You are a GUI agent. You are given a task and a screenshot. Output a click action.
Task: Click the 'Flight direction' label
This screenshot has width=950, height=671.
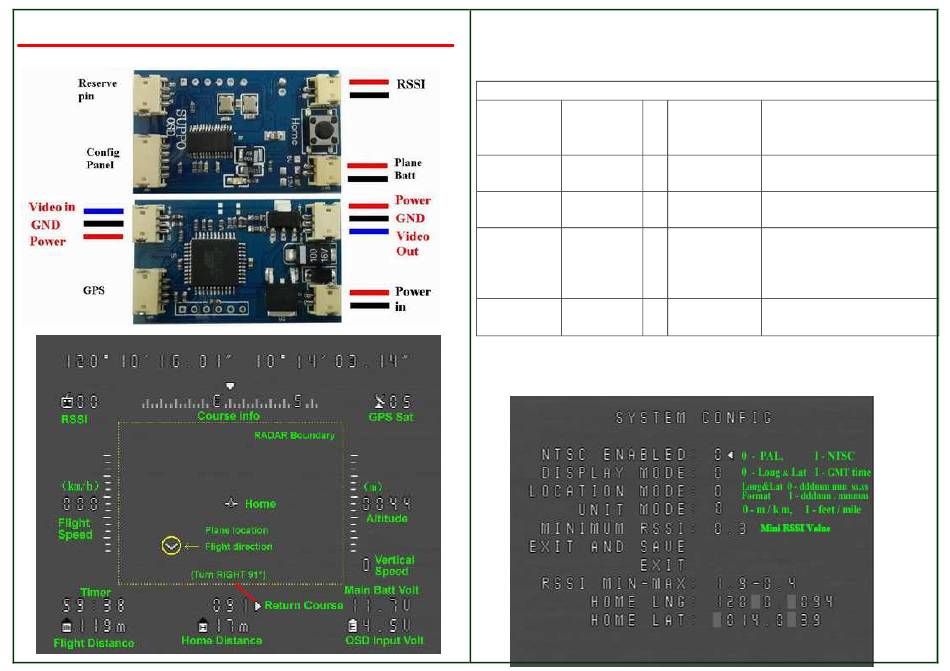pos(238,547)
